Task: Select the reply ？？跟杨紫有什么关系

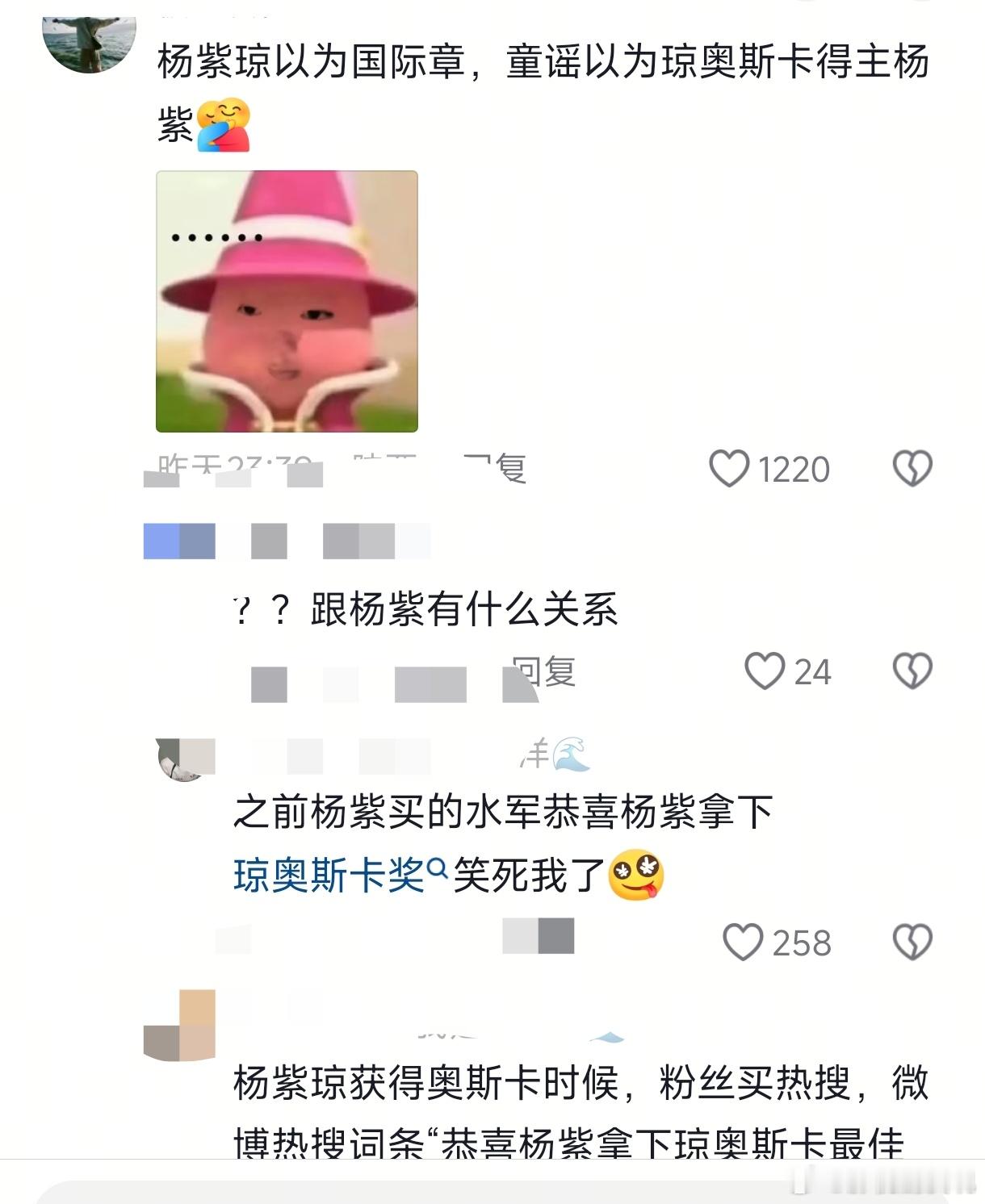Action: [425, 609]
